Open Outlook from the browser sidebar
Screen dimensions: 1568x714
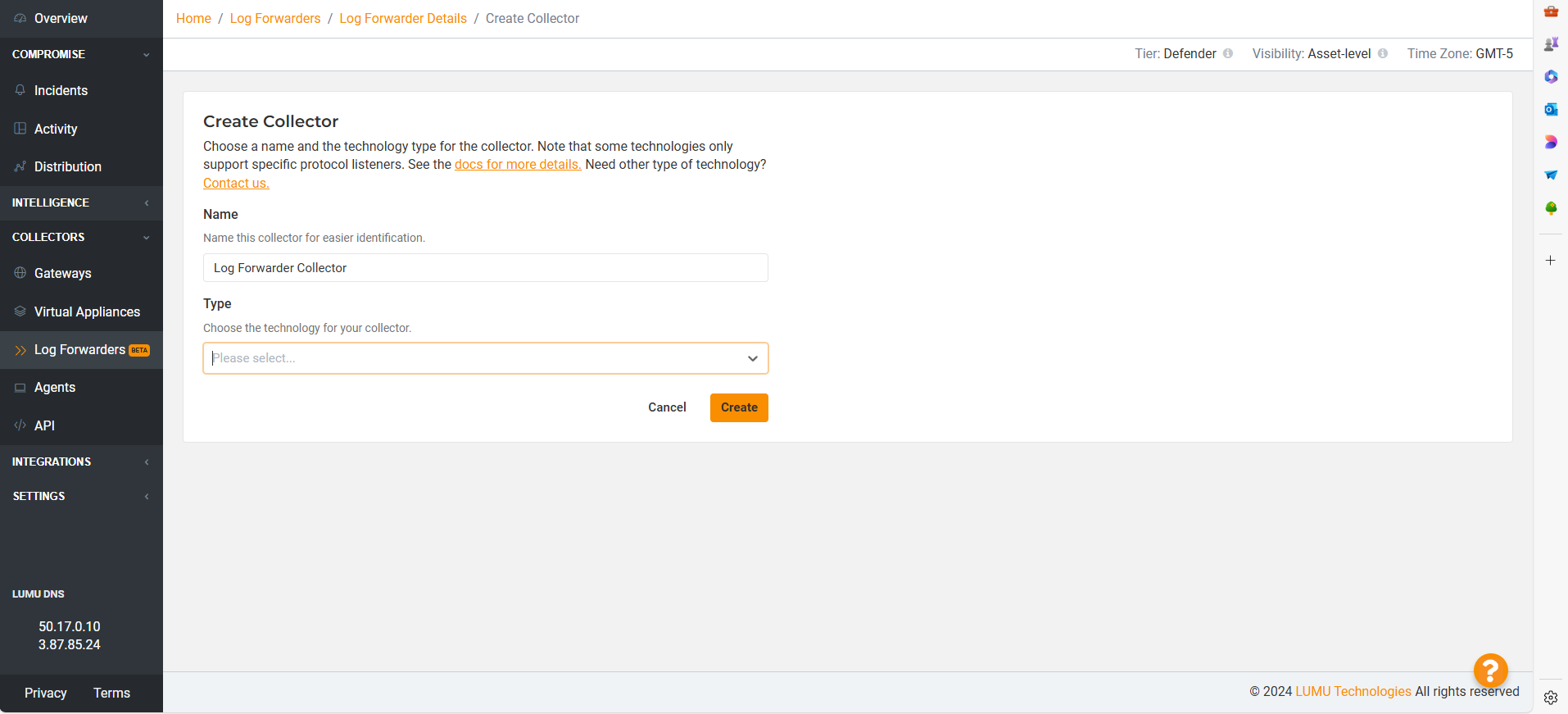(1551, 109)
